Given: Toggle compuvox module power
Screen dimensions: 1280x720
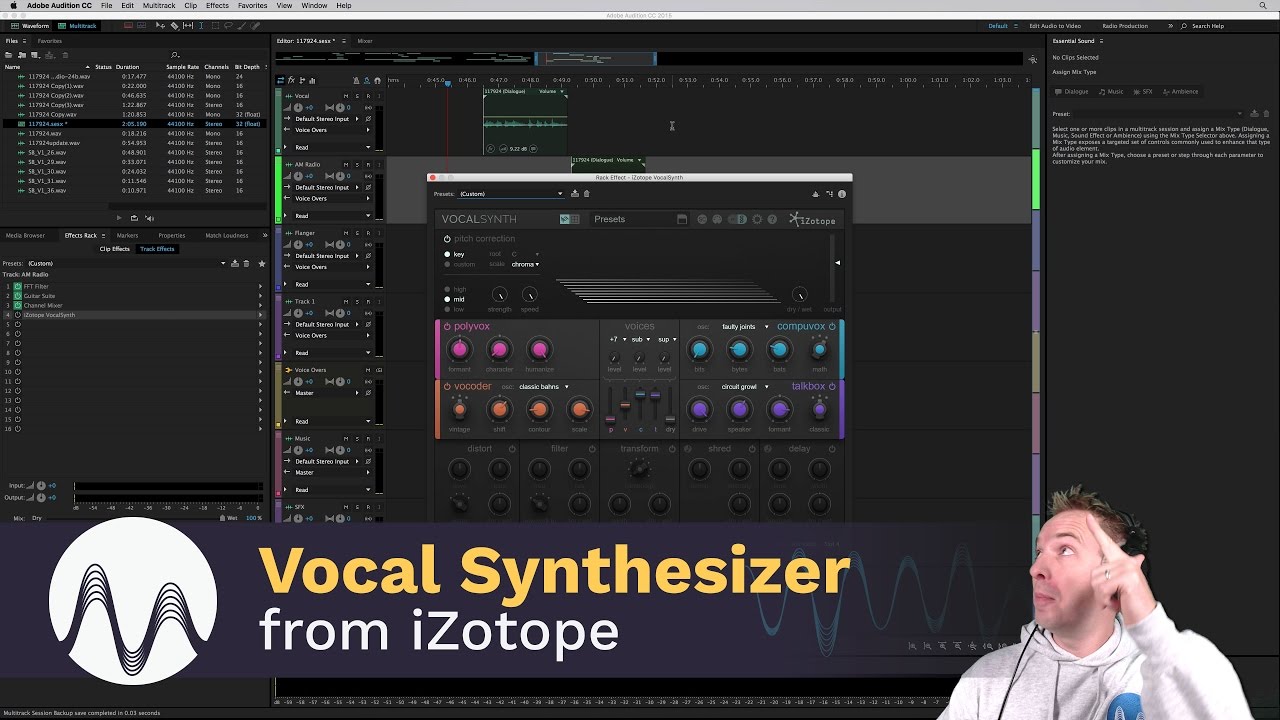Looking at the screenshot, I should coord(832,327).
